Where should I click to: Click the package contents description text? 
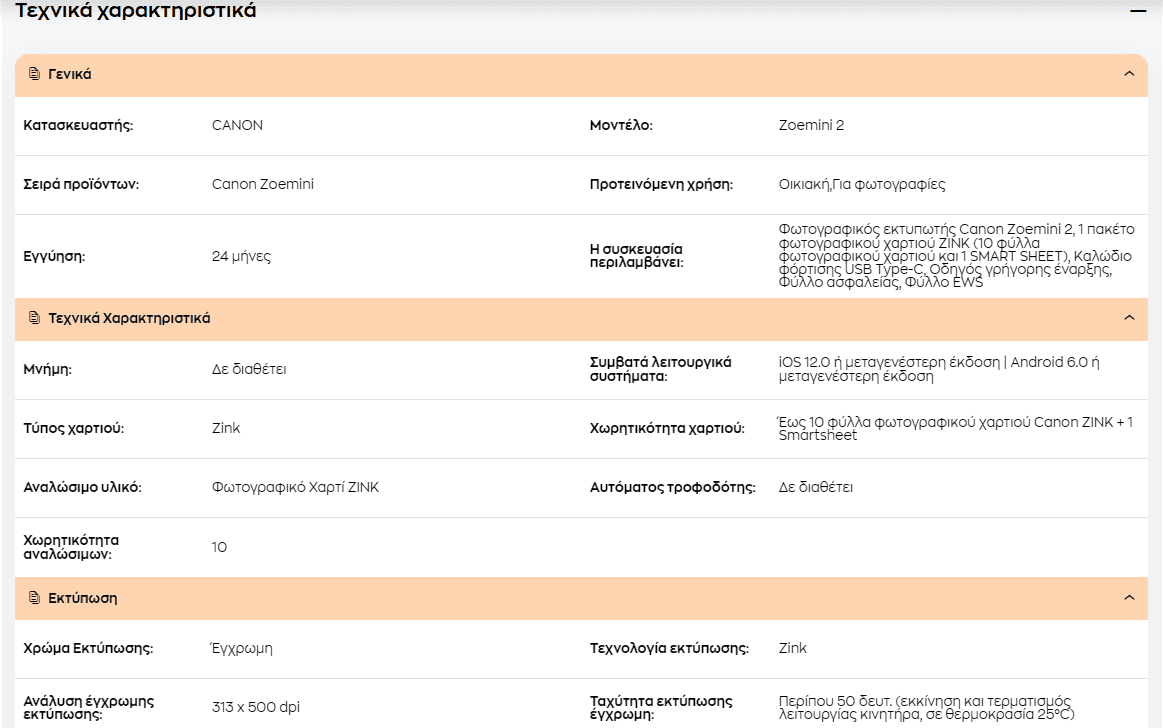[x=956, y=256]
